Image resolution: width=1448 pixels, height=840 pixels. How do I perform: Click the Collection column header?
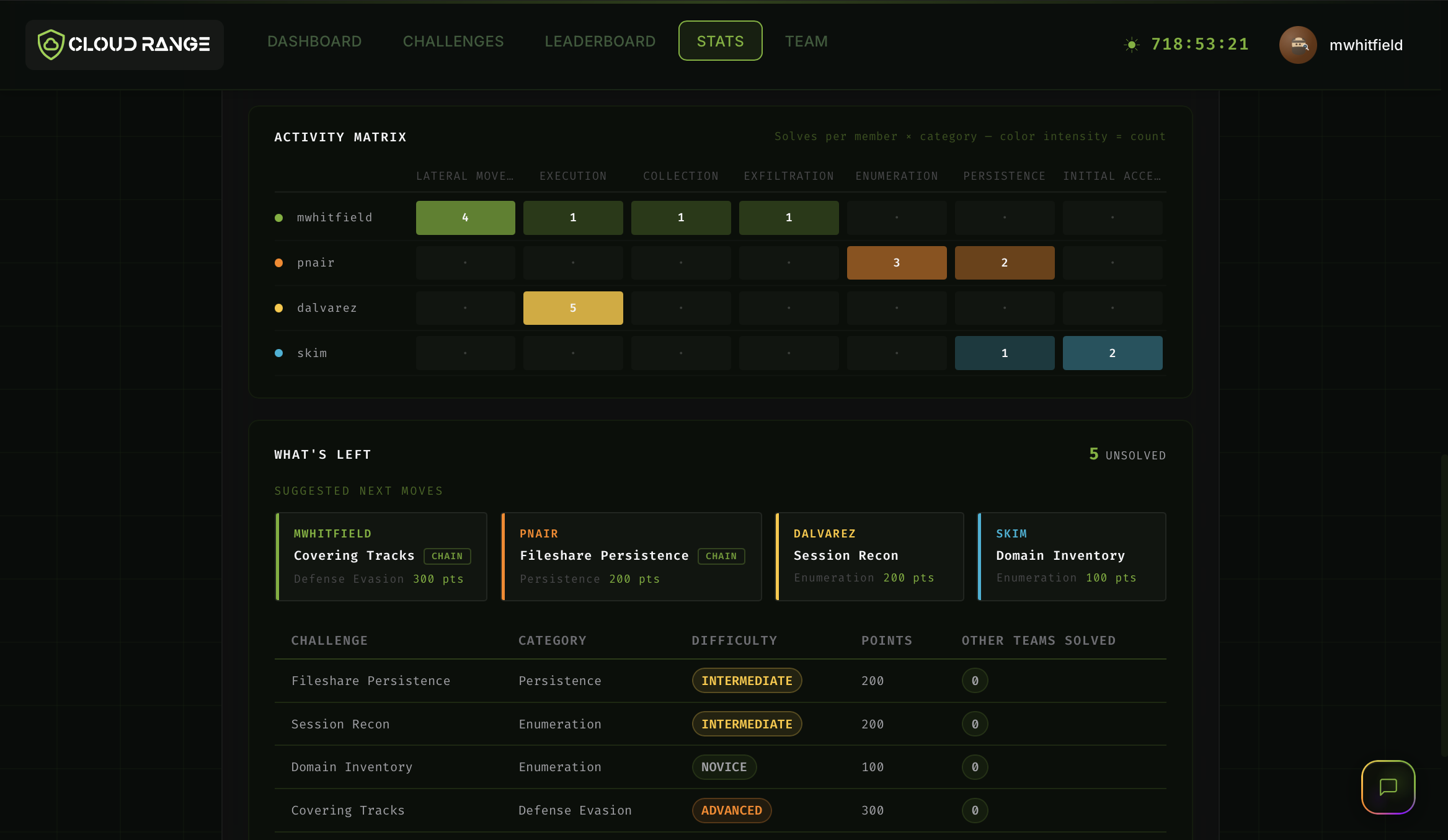(x=681, y=176)
